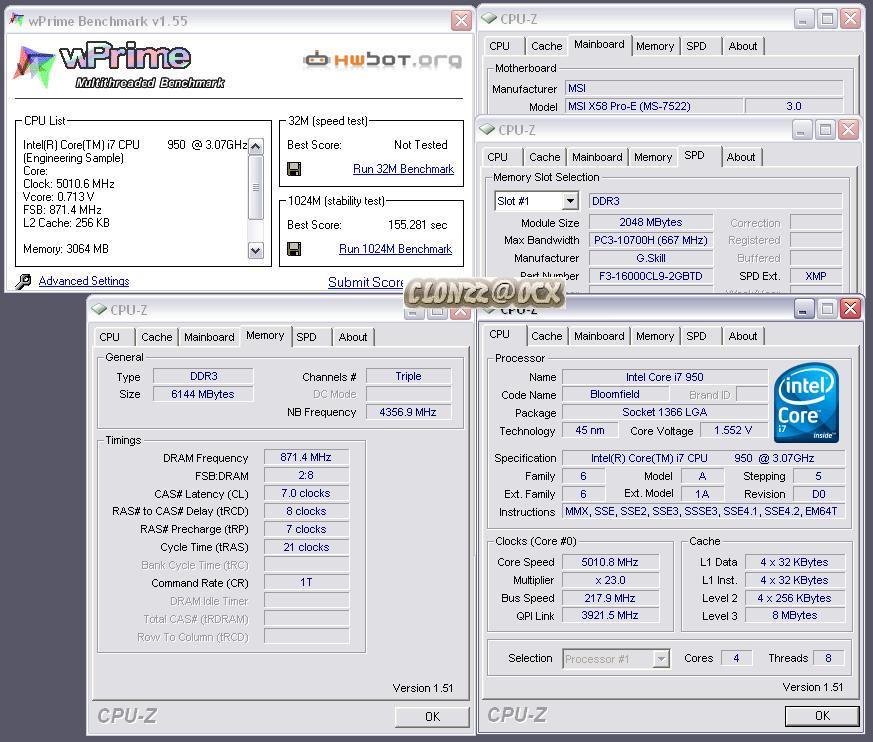Click the DRAM Frequency 871.4 MHz field
Image resolution: width=873 pixels, height=742 pixels.
pos(306,457)
